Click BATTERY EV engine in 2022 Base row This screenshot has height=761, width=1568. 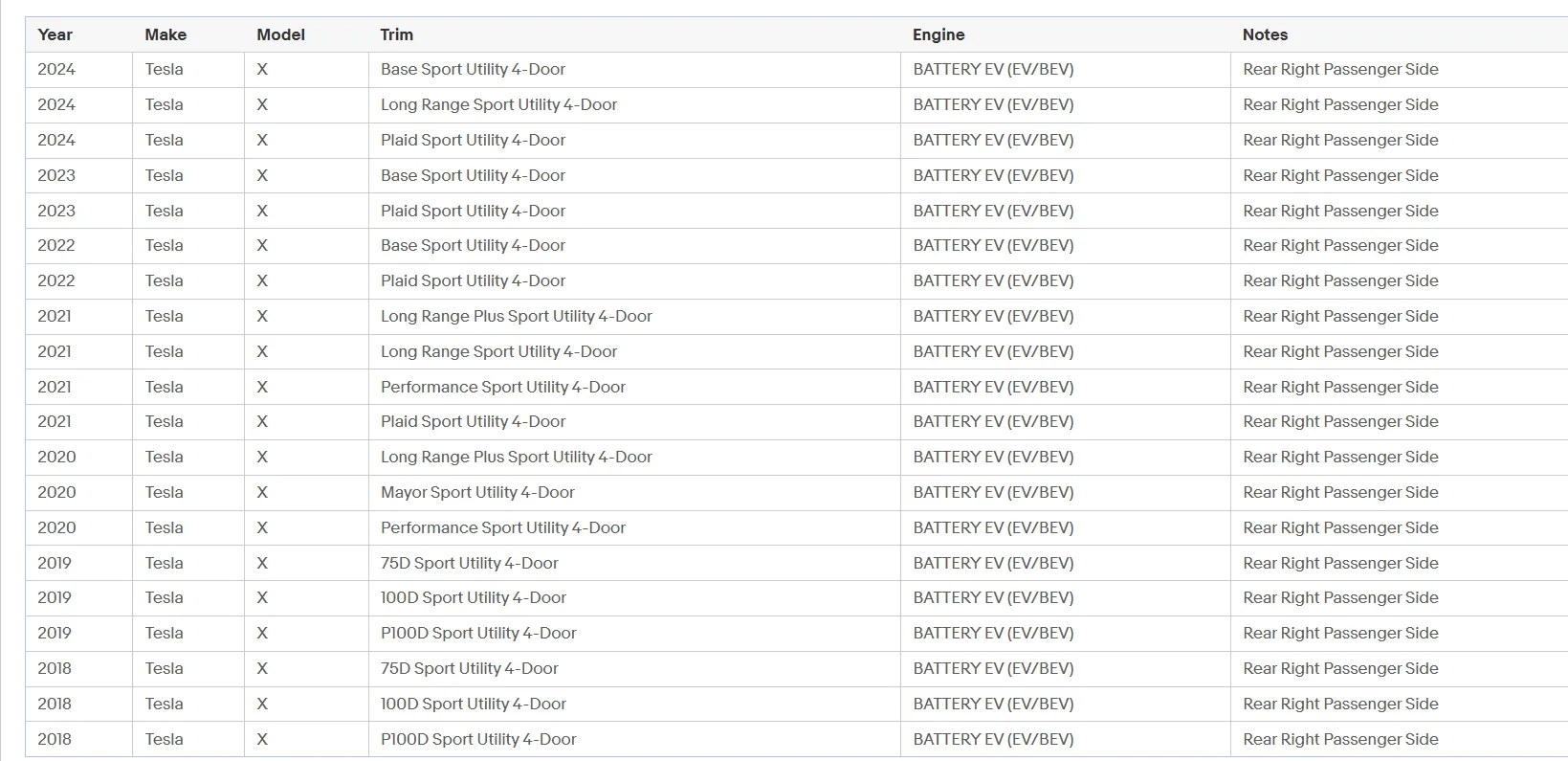[x=993, y=245]
